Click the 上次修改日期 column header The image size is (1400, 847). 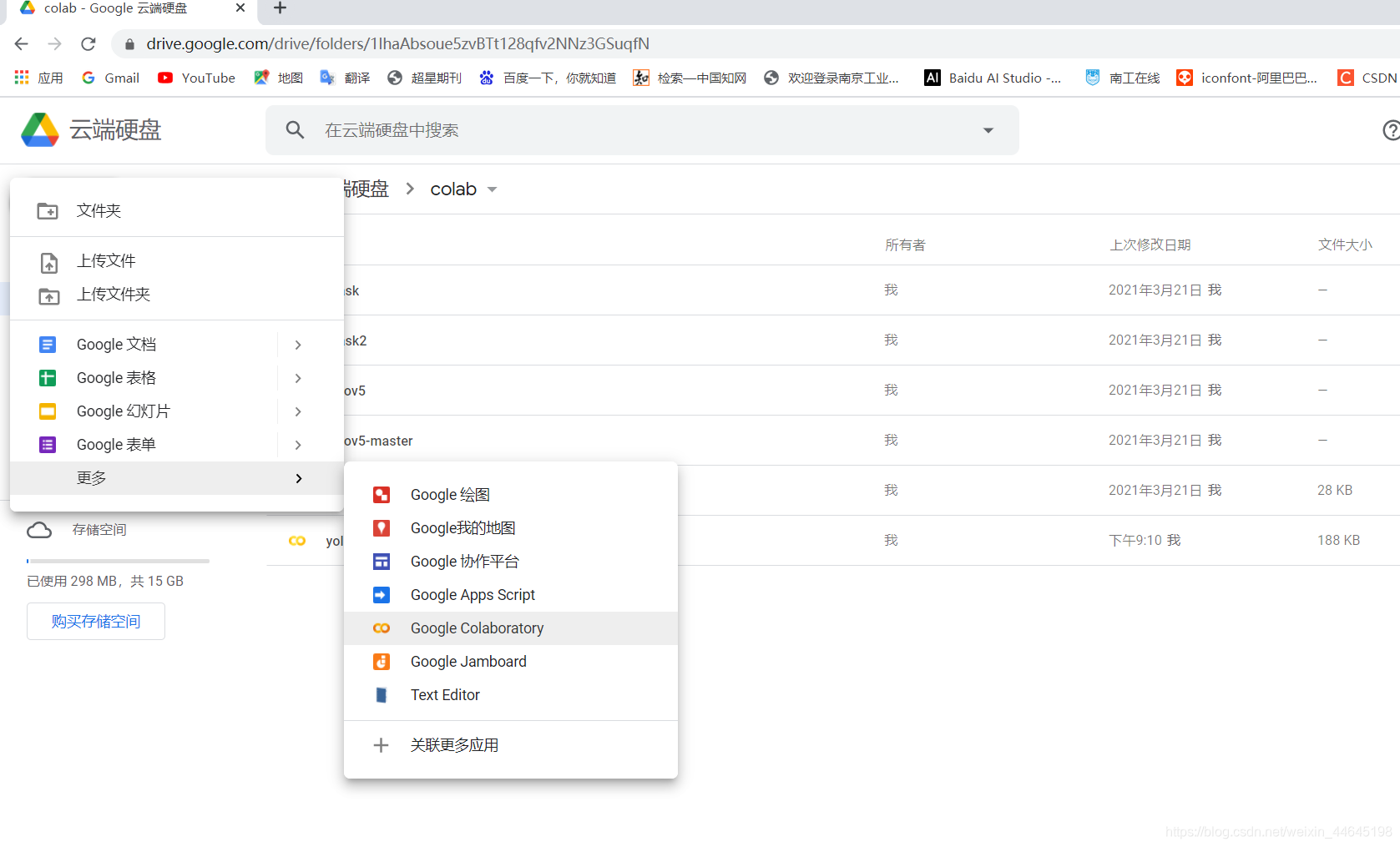click(x=1150, y=245)
